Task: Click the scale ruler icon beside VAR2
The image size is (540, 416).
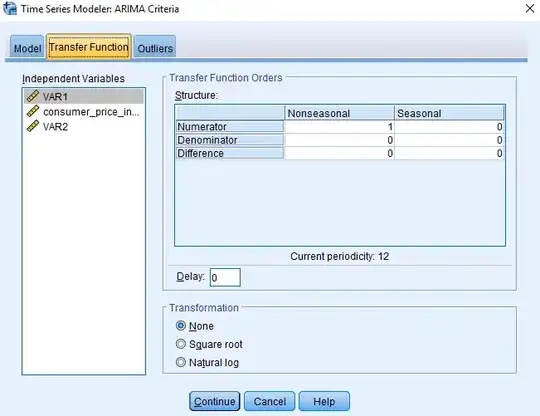Action: (33, 126)
